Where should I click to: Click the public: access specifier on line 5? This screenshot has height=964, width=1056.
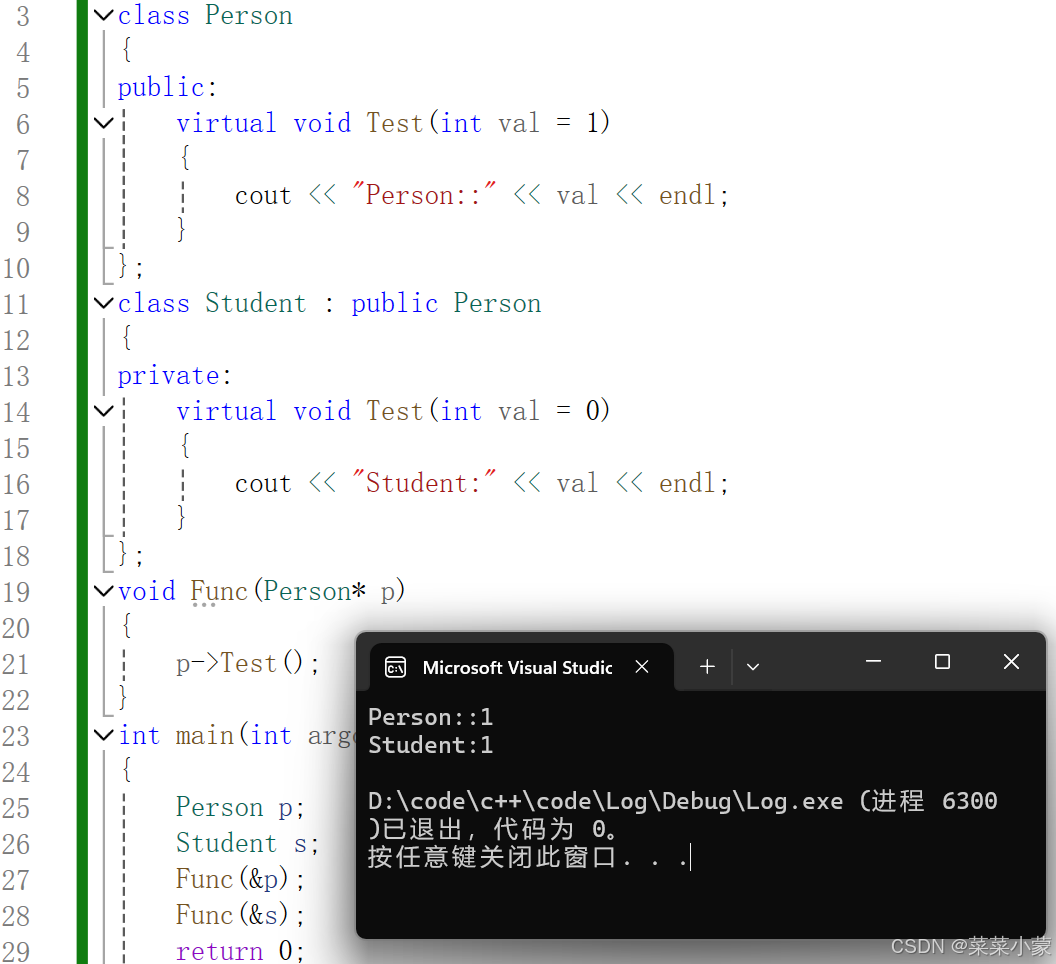[x=167, y=88]
